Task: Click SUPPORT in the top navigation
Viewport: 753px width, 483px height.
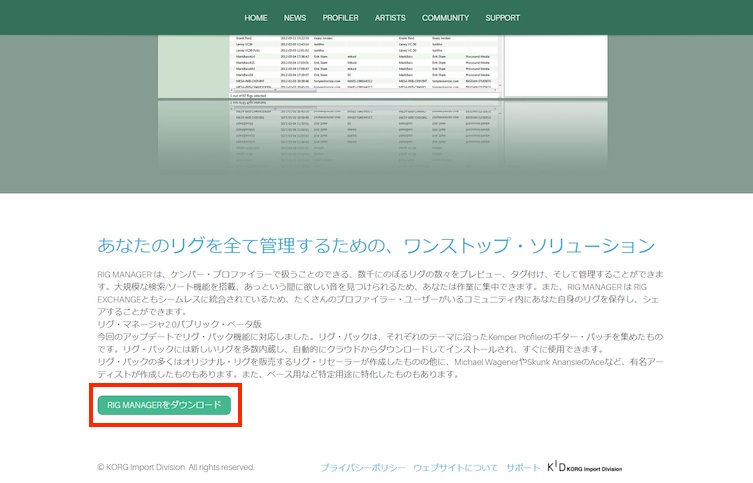Action: (x=502, y=18)
